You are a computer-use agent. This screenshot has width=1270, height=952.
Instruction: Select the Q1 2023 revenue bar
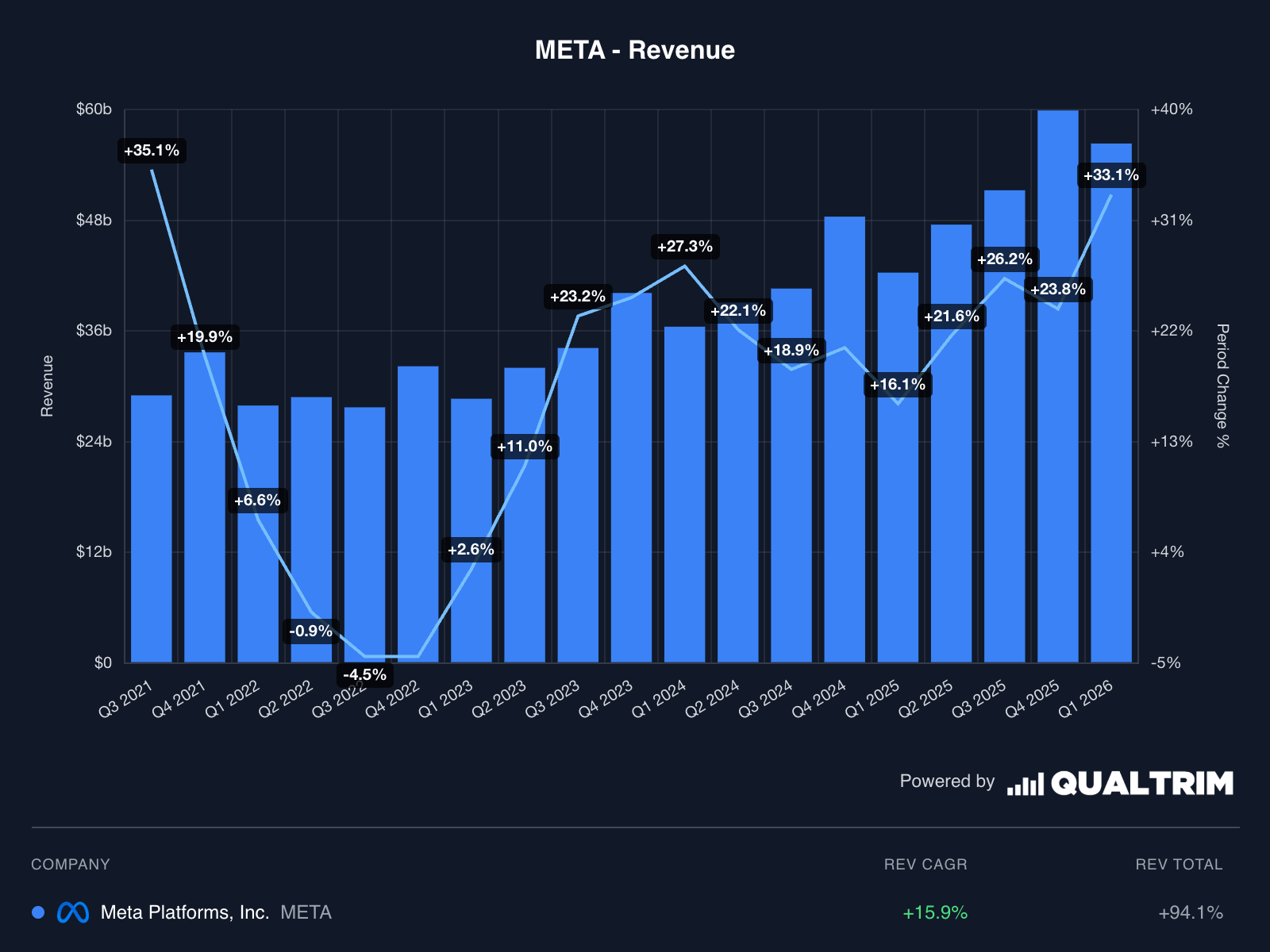pyautogui.click(x=471, y=531)
